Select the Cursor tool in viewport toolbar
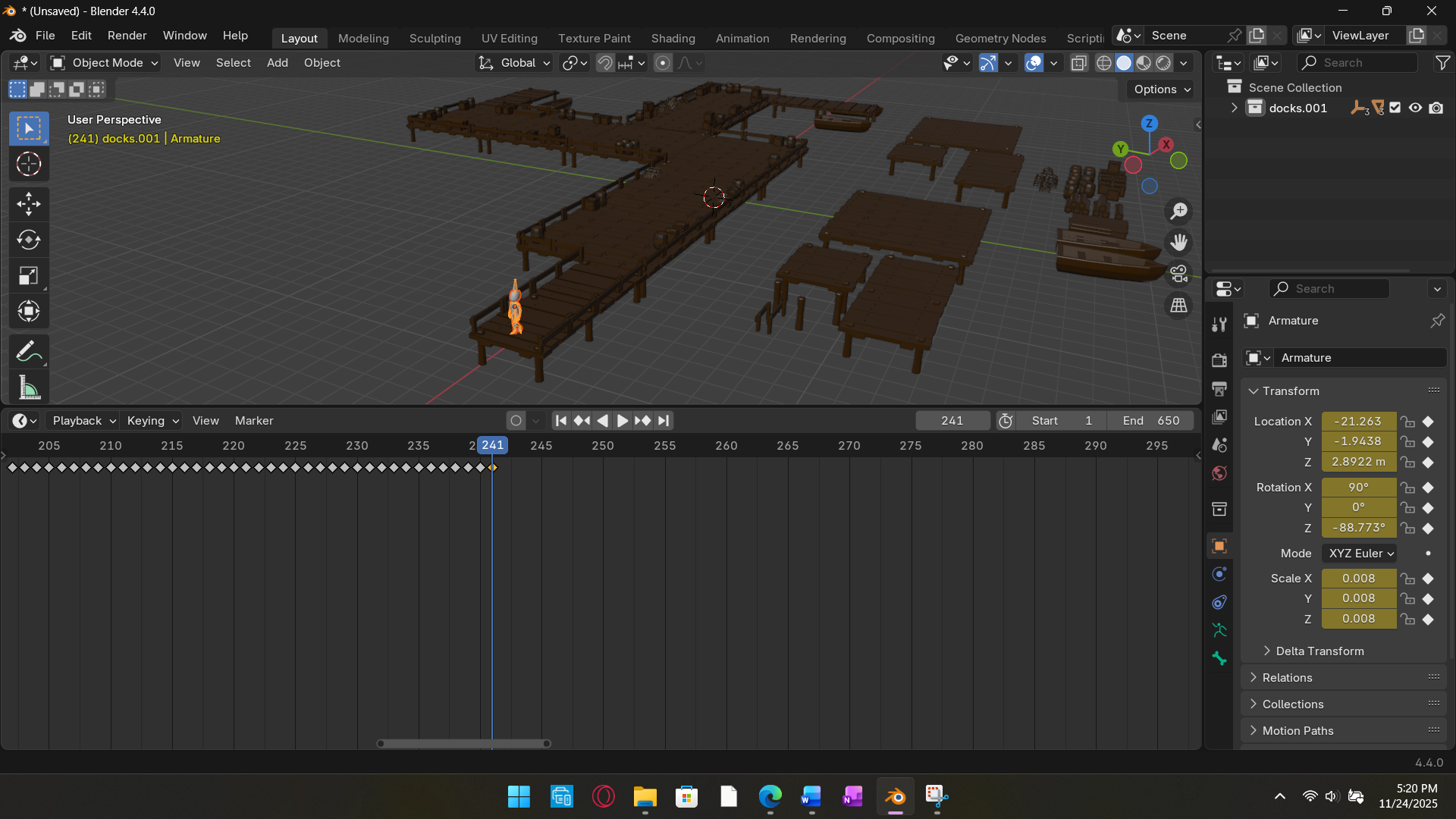1456x819 pixels. 29,165
